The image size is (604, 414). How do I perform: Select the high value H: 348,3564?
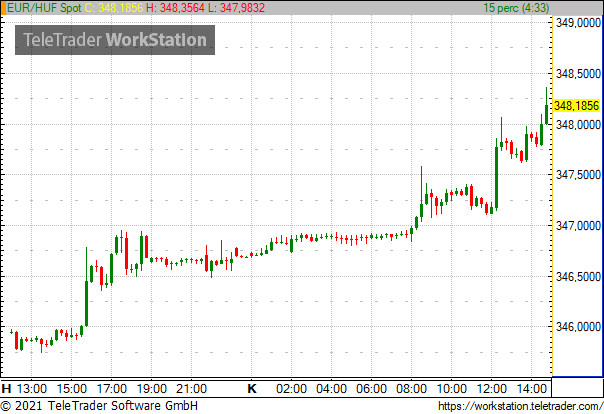(175, 8)
